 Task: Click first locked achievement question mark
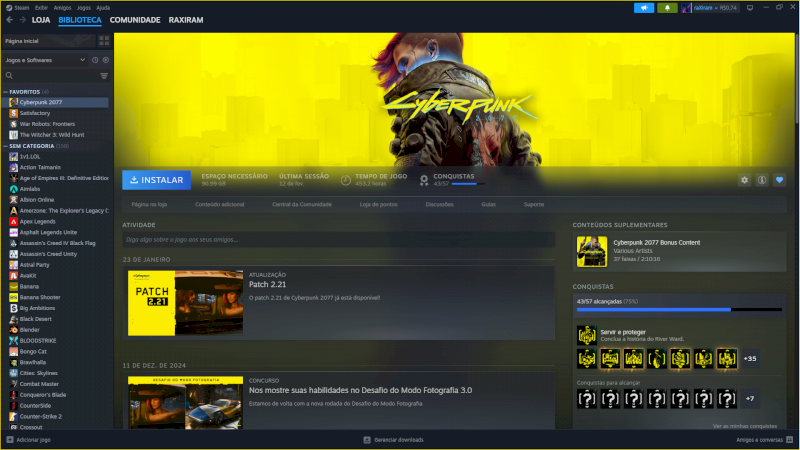tap(587, 398)
